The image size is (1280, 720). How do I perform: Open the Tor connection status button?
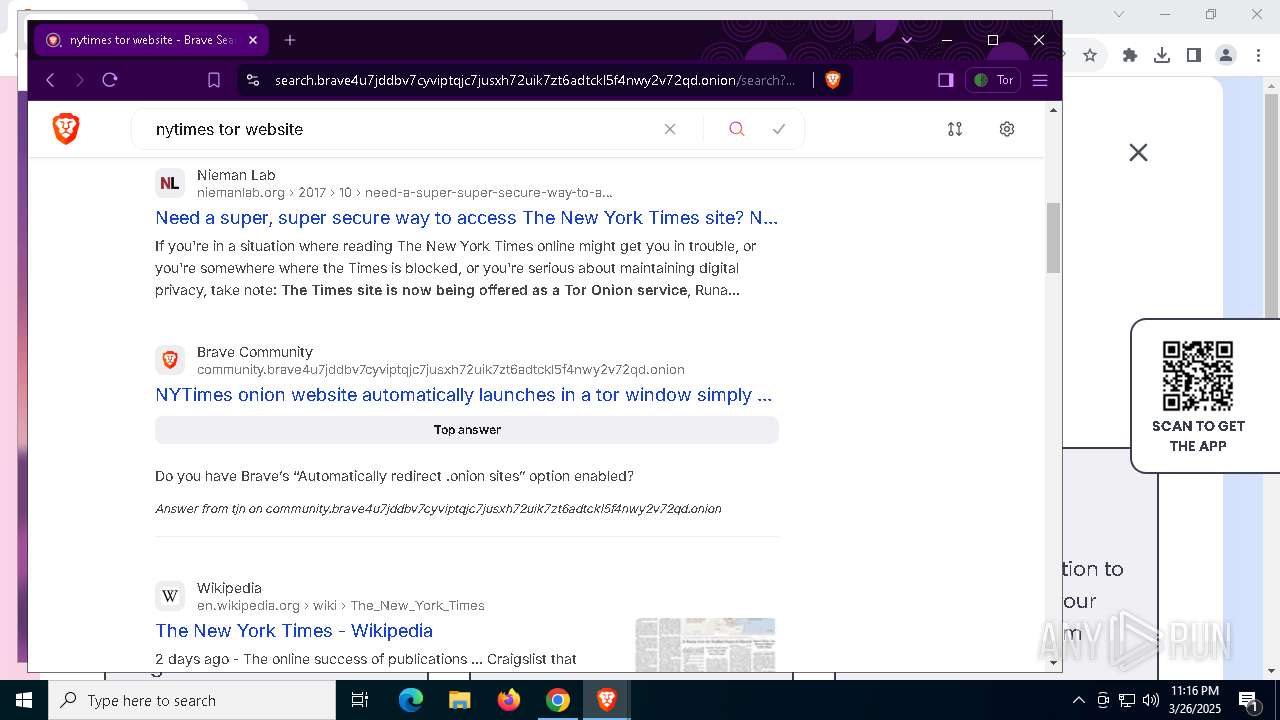(993, 80)
